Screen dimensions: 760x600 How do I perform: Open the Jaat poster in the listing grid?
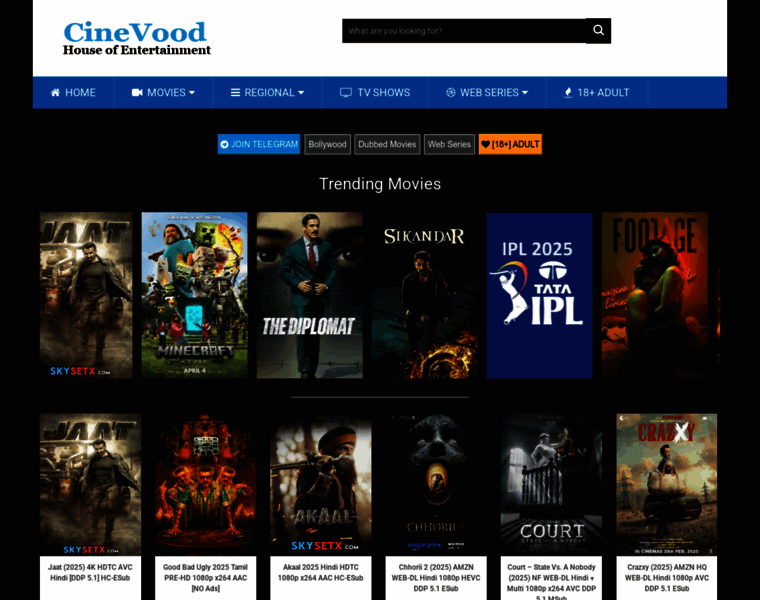click(90, 485)
